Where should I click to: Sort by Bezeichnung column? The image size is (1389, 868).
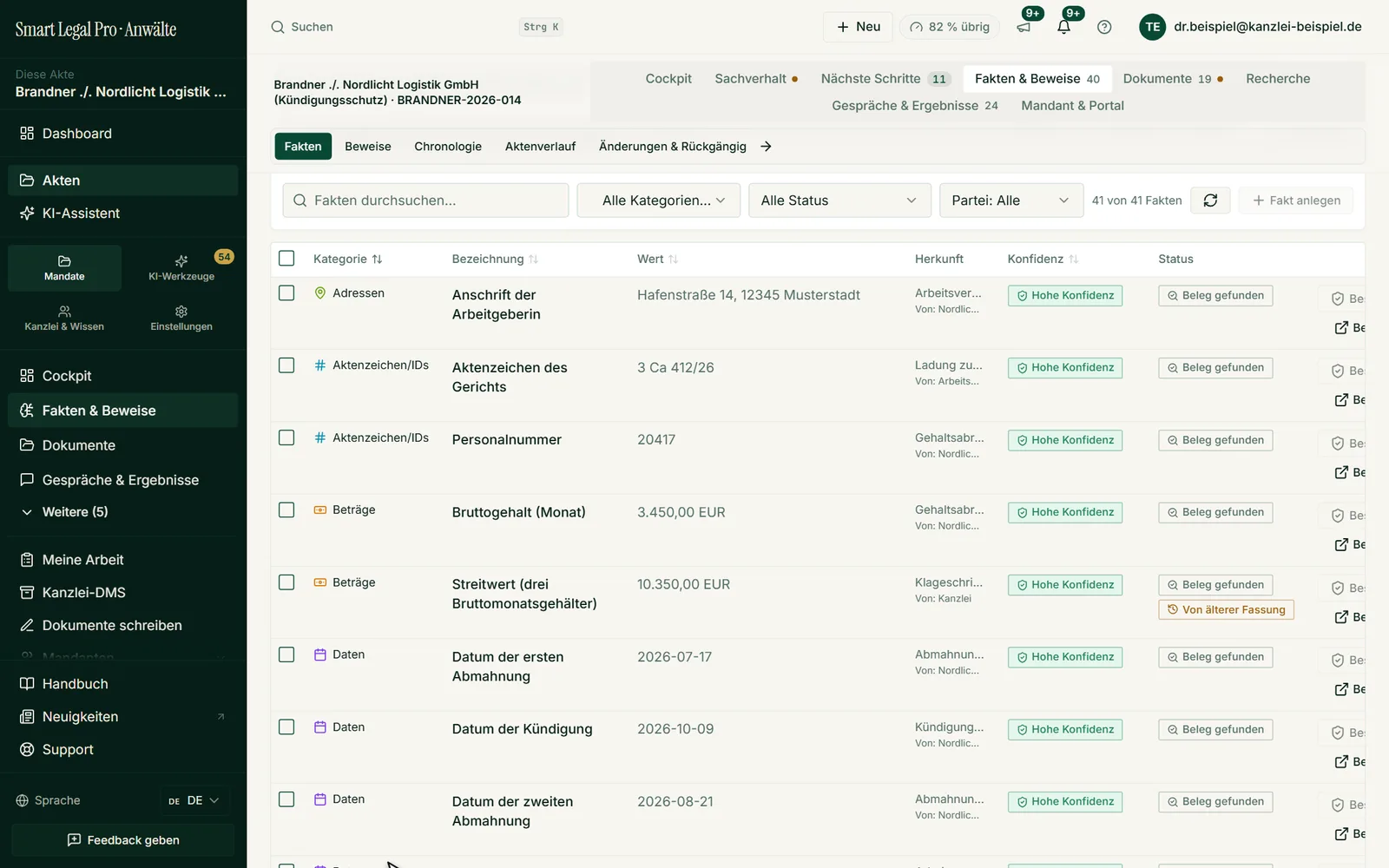[x=495, y=259]
